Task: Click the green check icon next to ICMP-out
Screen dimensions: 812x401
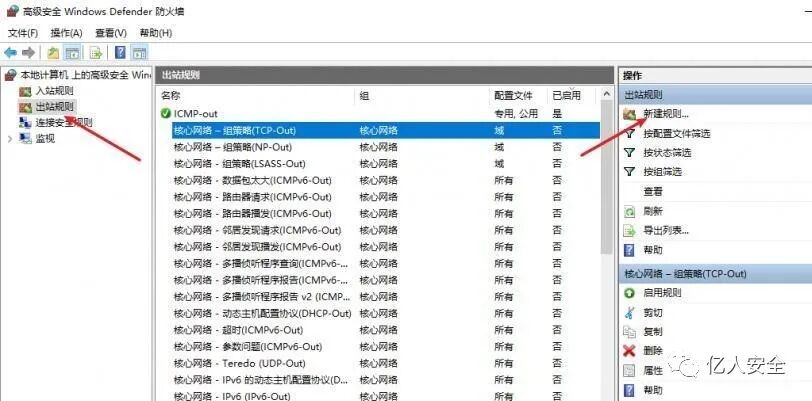Action: tap(166, 113)
